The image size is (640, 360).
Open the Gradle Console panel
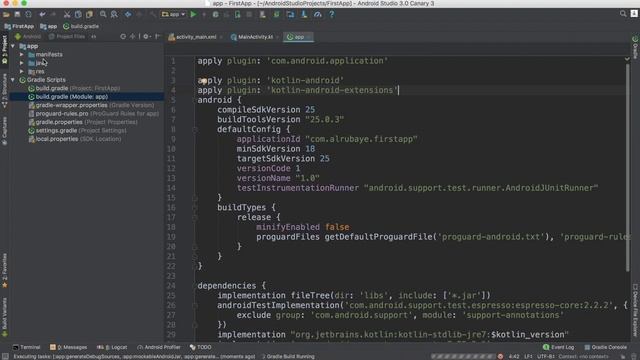pos(605,347)
